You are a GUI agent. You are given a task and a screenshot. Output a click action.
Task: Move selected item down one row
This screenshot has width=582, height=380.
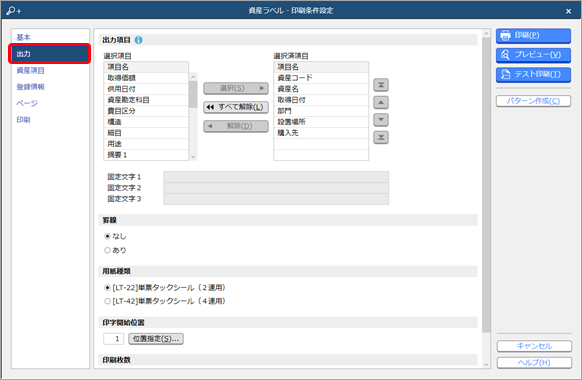(381, 120)
